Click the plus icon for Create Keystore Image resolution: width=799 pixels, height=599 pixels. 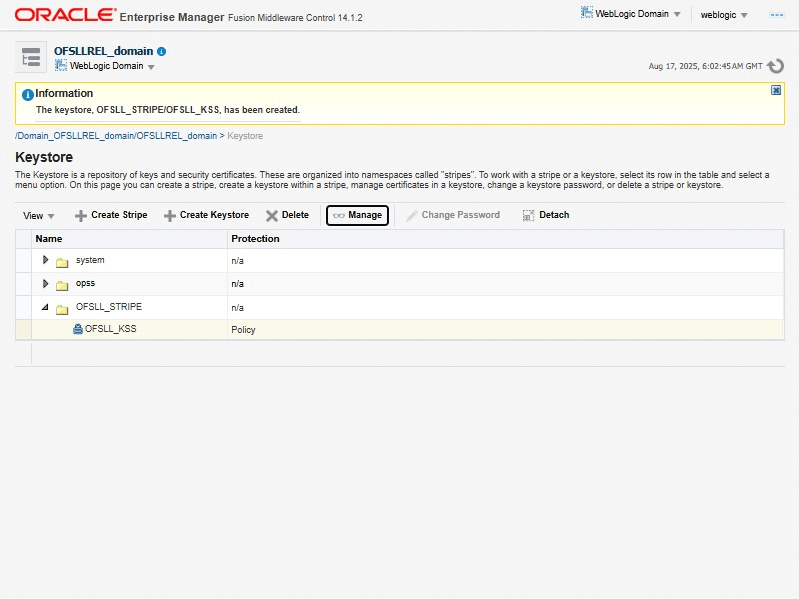click(169, 216)
